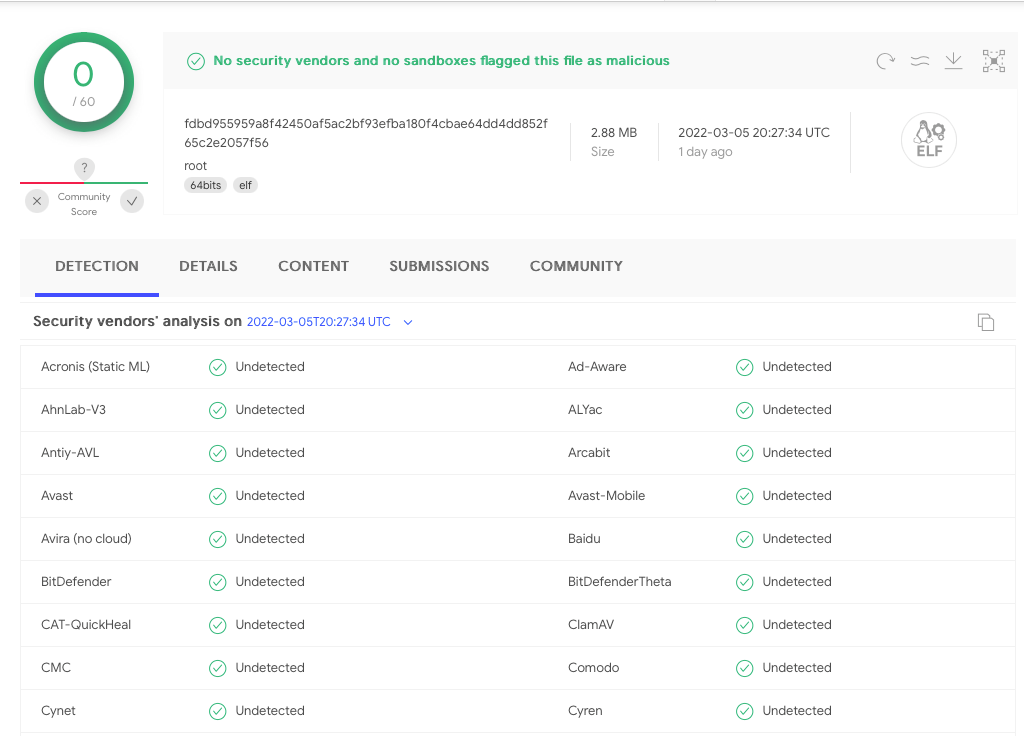This screenshot has height=736, width=1024.
Task: Copy the security vendors' analysis results
Action: pos(986,322)
